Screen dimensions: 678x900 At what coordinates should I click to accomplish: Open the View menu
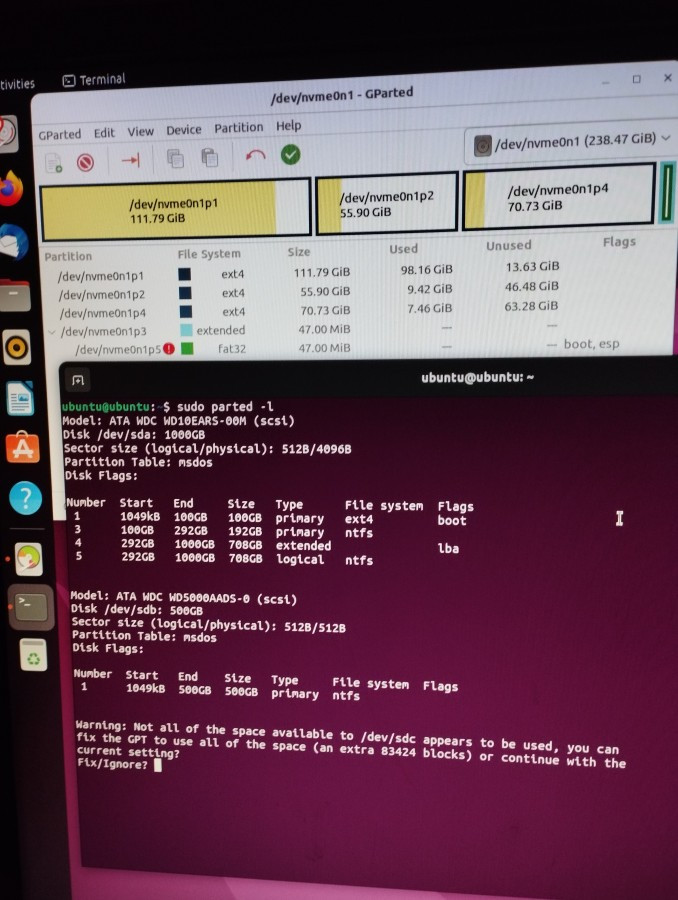141,131
